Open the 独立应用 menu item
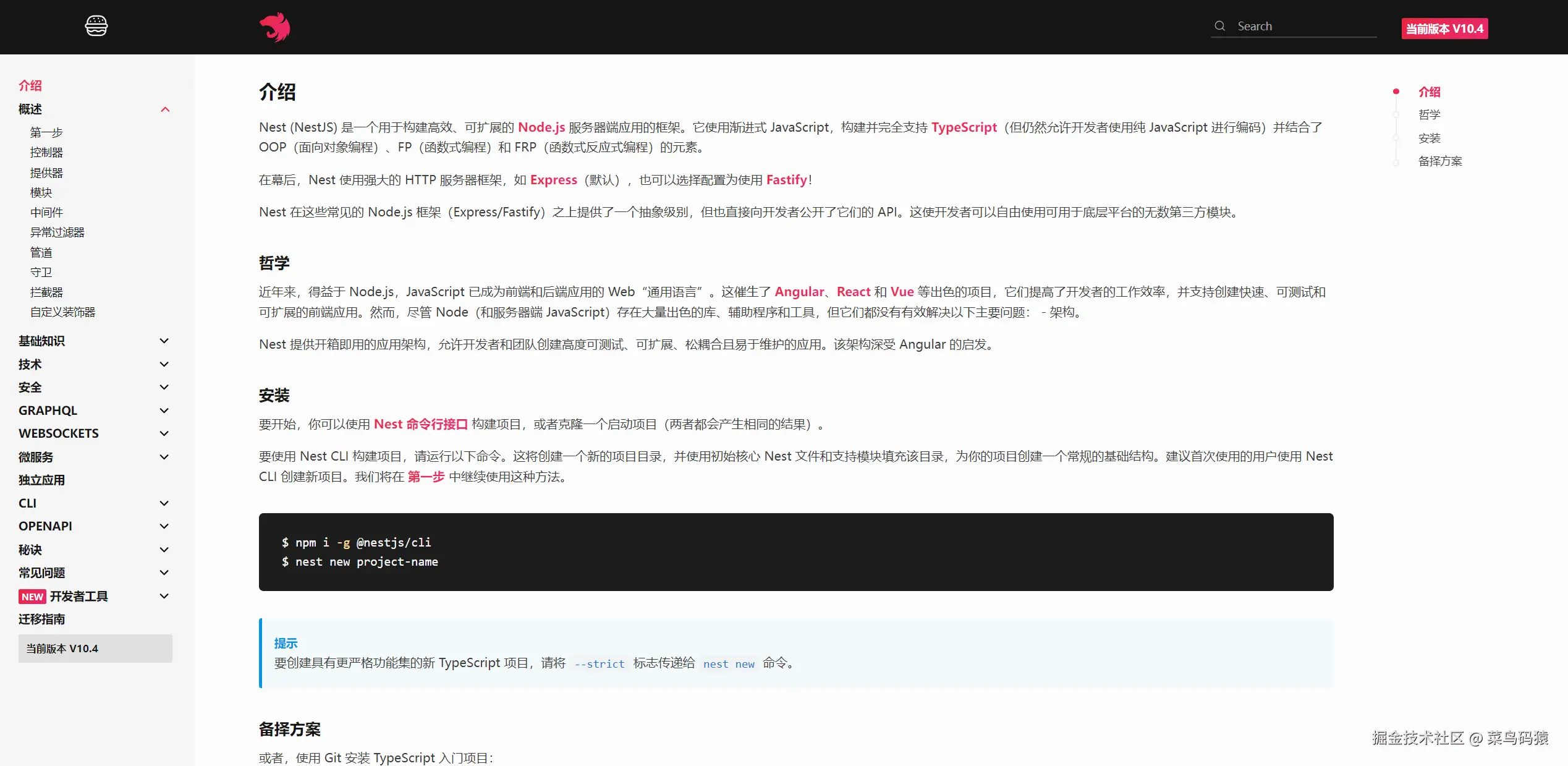The height and width of the screenshot is (766, 1568). (41, 480)
